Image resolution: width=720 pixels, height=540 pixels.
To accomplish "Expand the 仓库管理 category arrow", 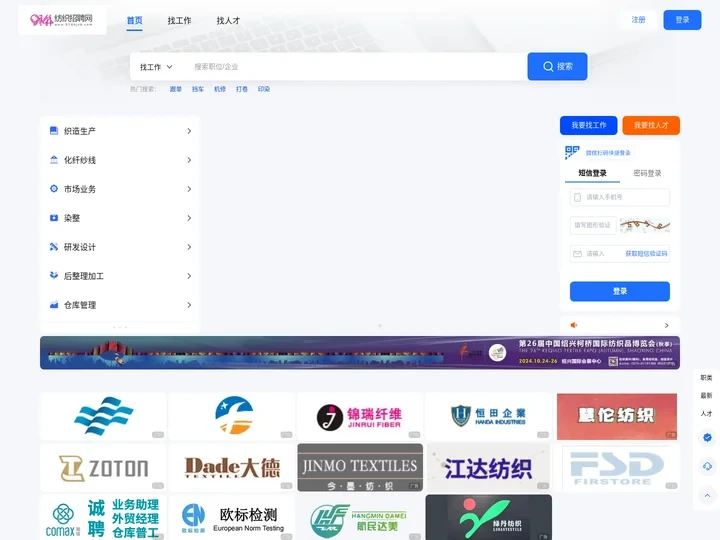I will 189,304.
